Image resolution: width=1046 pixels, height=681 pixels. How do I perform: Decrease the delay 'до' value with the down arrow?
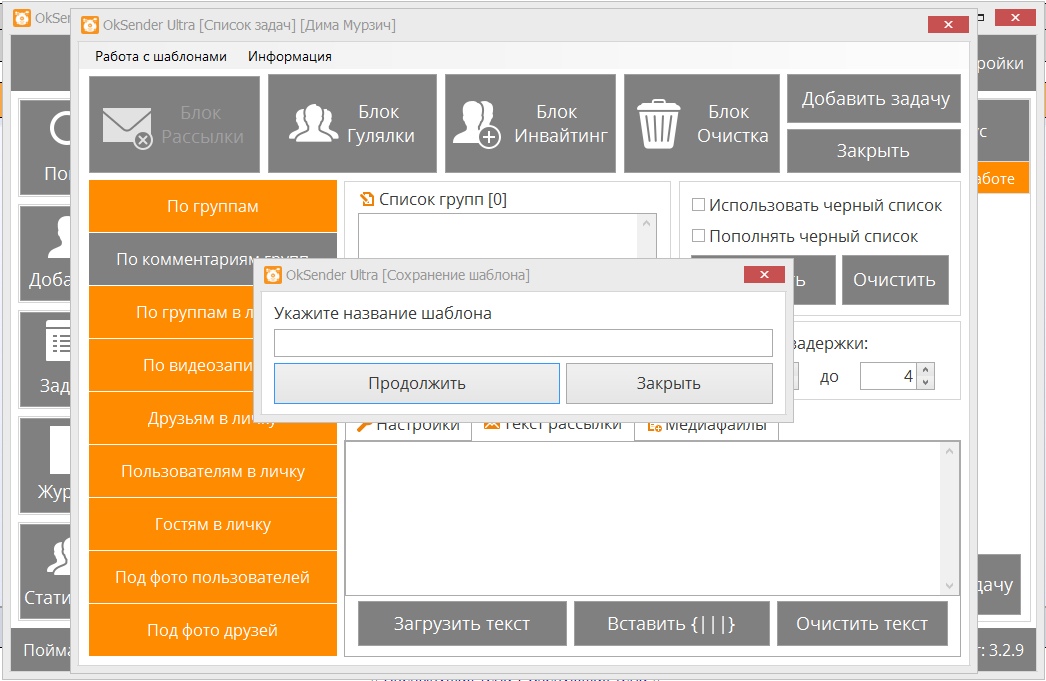point(926,382)
